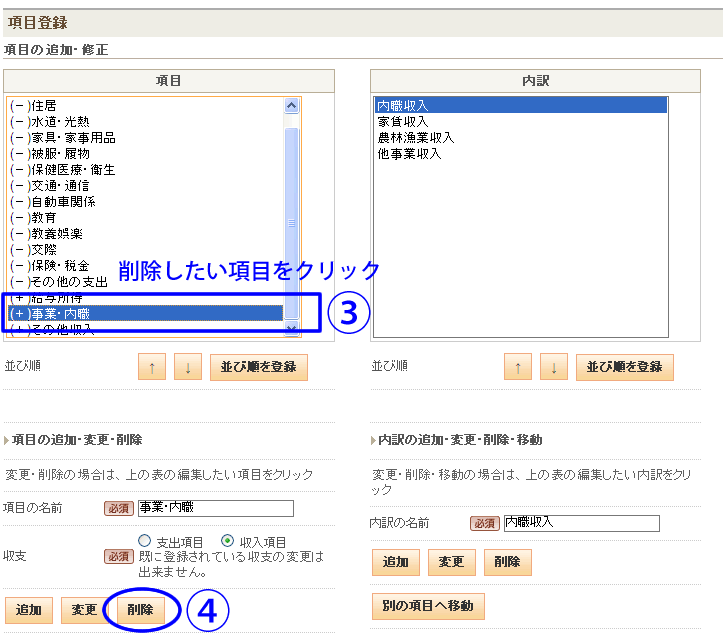Focus the 内訳の名前 text field
Viewport: 727px width, 642px height.
(580, 523)
